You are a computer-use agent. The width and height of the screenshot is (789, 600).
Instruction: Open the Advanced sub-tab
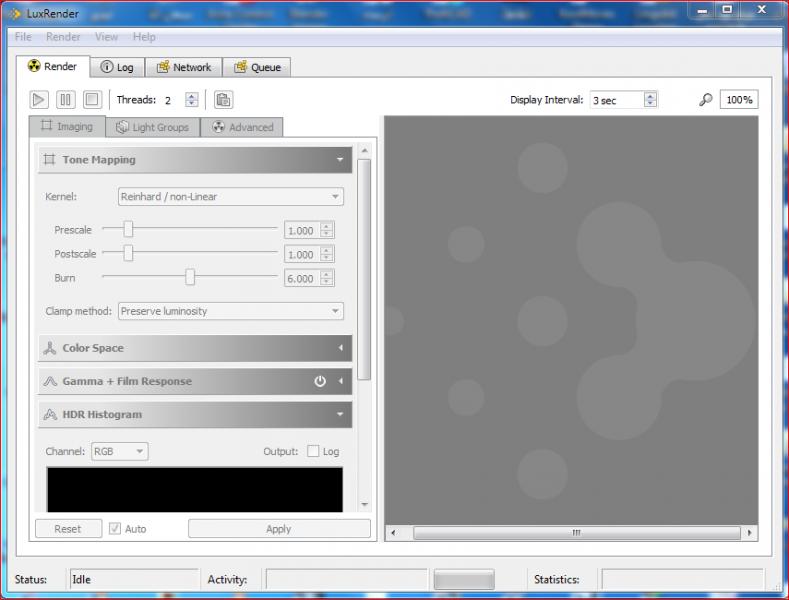(x=242, y=127)
